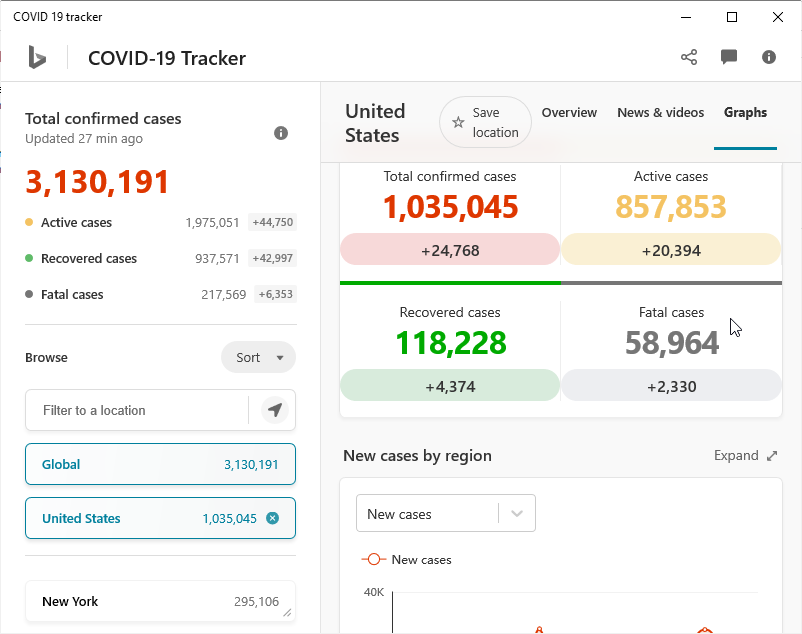Click the +44,750 active change badge
The height and width of the screenshot is (634, 802).
coord(273,222)
